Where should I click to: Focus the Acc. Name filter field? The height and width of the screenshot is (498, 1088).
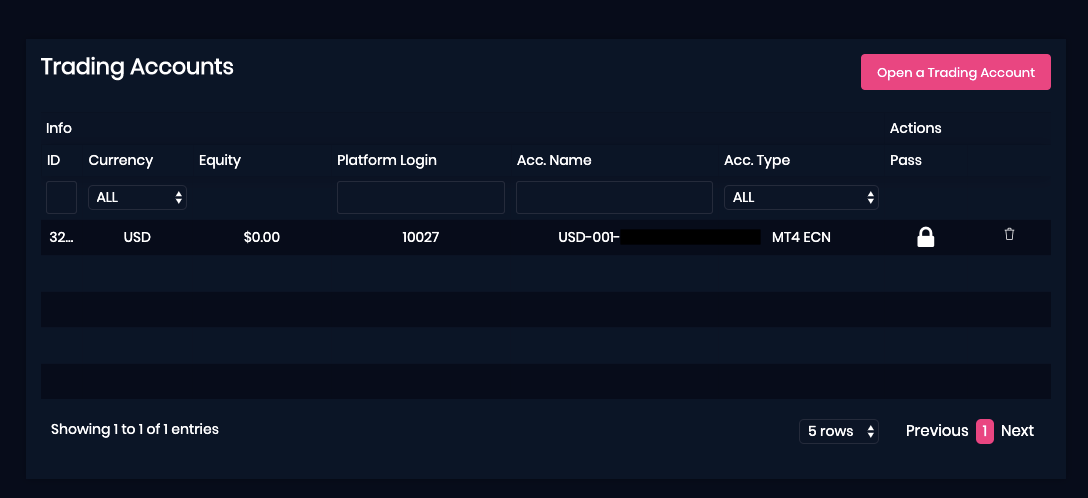point(614,198)
